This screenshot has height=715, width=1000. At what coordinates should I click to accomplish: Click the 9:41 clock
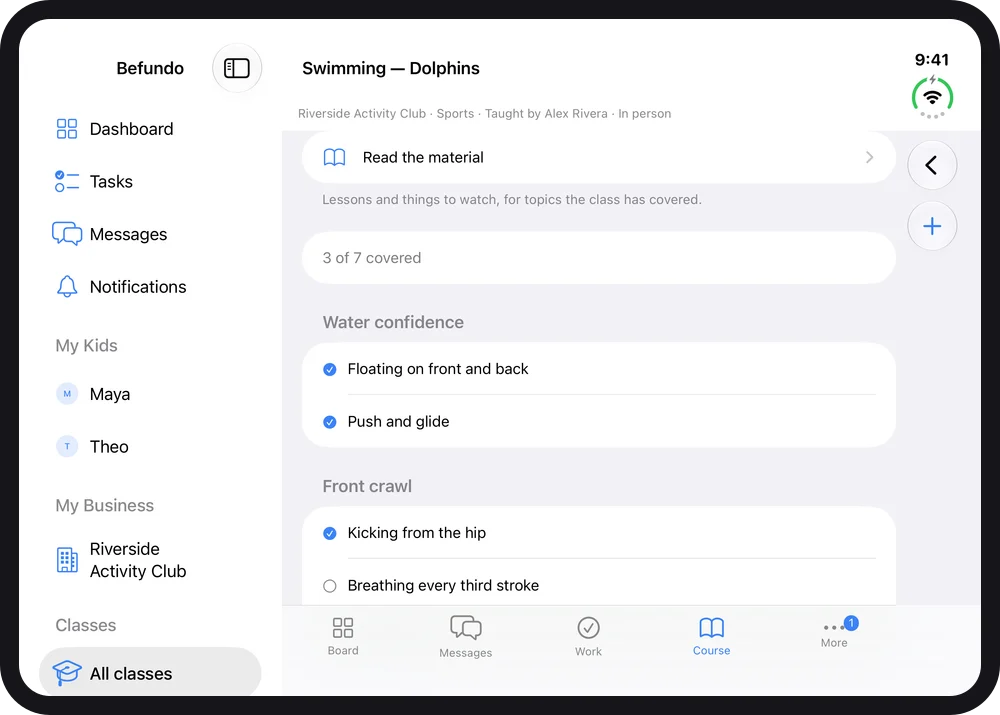[x=932, y=60]
